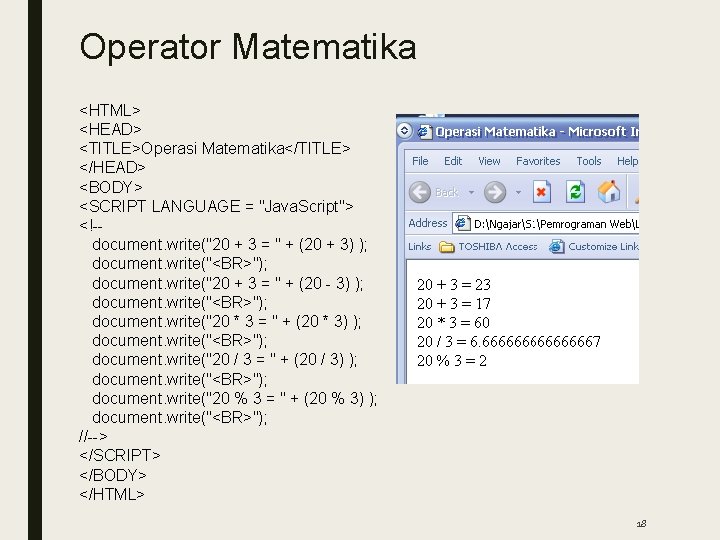The height and width of the screenshot is (540, 720).
Task: Click the '<SCRIPT LANGUAGE = "JavaScript">' code line
Action: [x=216, y=206]
